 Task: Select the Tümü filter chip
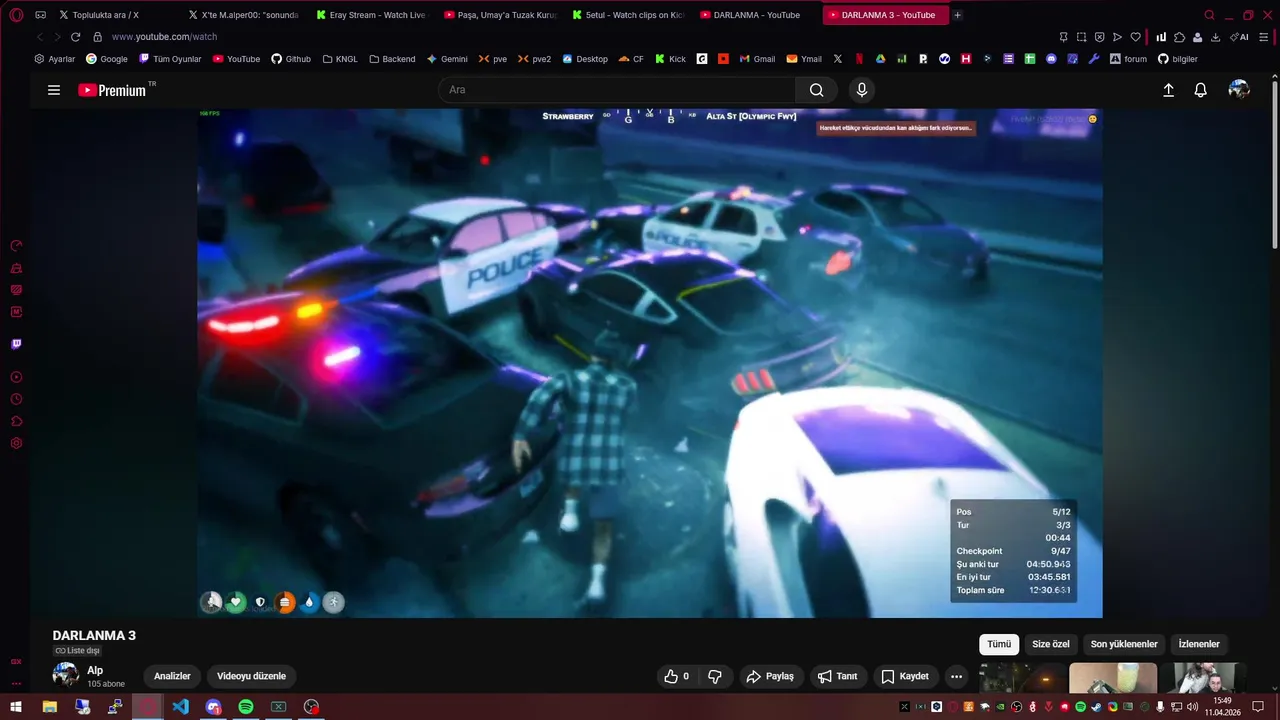click(x=999, y=644)
